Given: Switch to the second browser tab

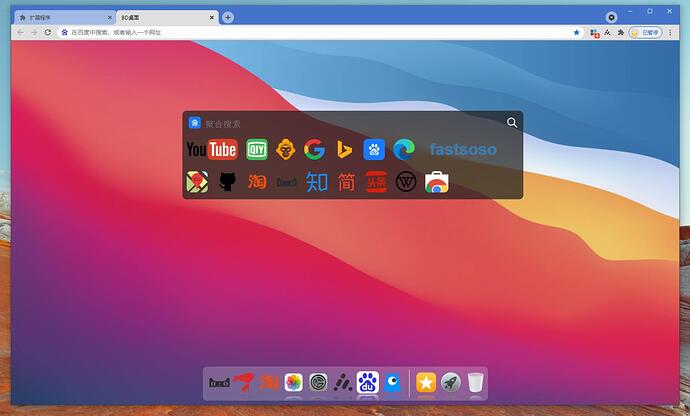Looking at the screenshot, I should coord(167,18).
